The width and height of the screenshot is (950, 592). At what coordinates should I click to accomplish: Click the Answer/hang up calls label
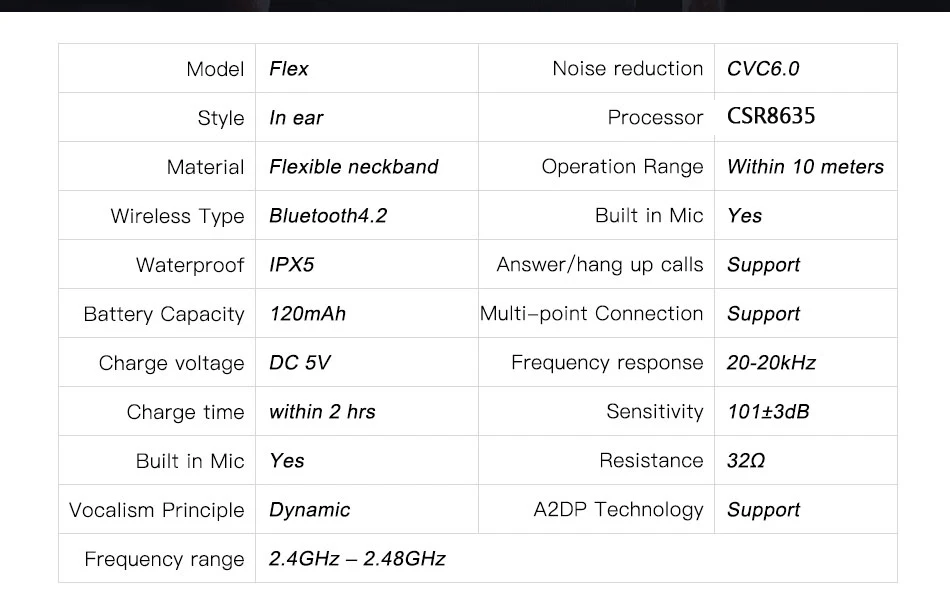tap(600, 265)
